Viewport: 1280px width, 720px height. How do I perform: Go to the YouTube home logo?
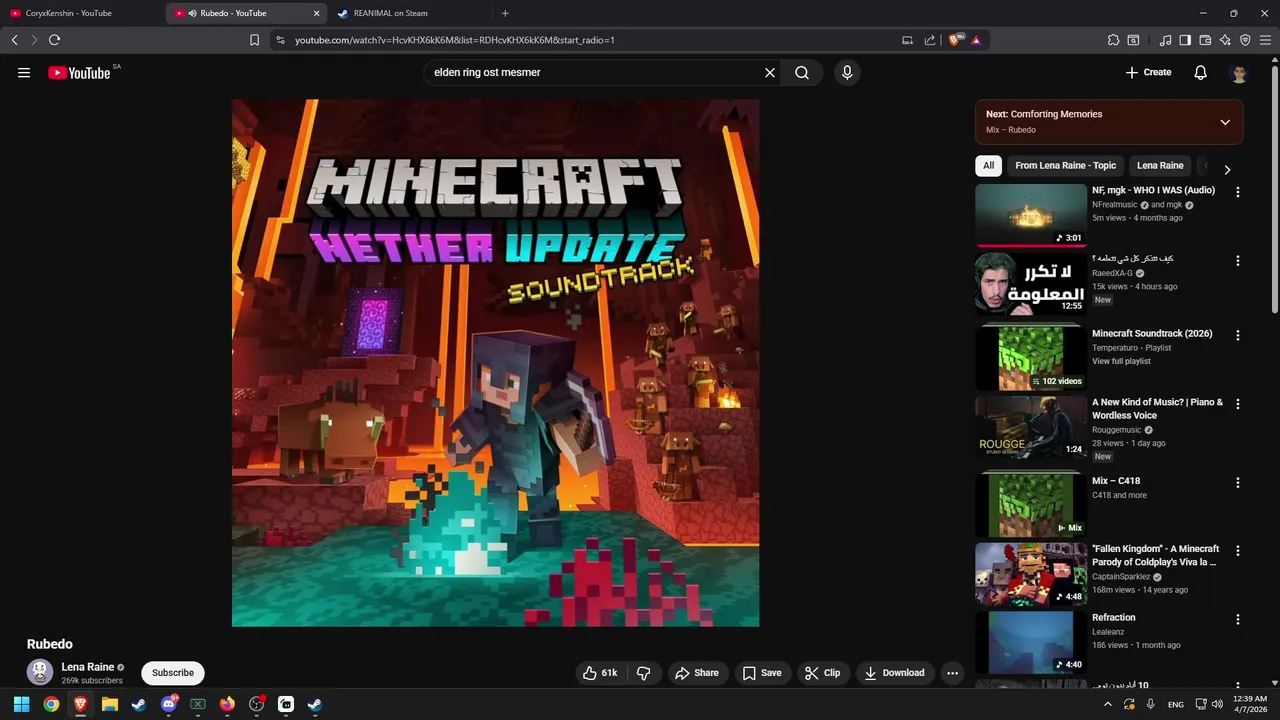[79, 72]
